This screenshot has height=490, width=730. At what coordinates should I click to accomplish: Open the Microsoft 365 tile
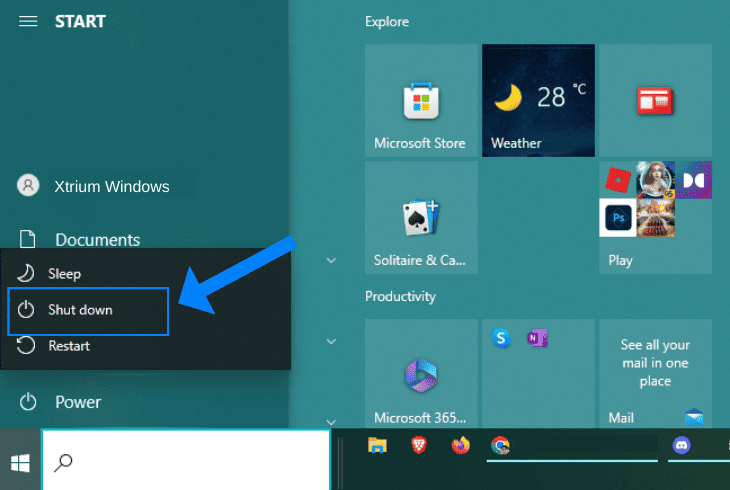click(x=421, y=373)
